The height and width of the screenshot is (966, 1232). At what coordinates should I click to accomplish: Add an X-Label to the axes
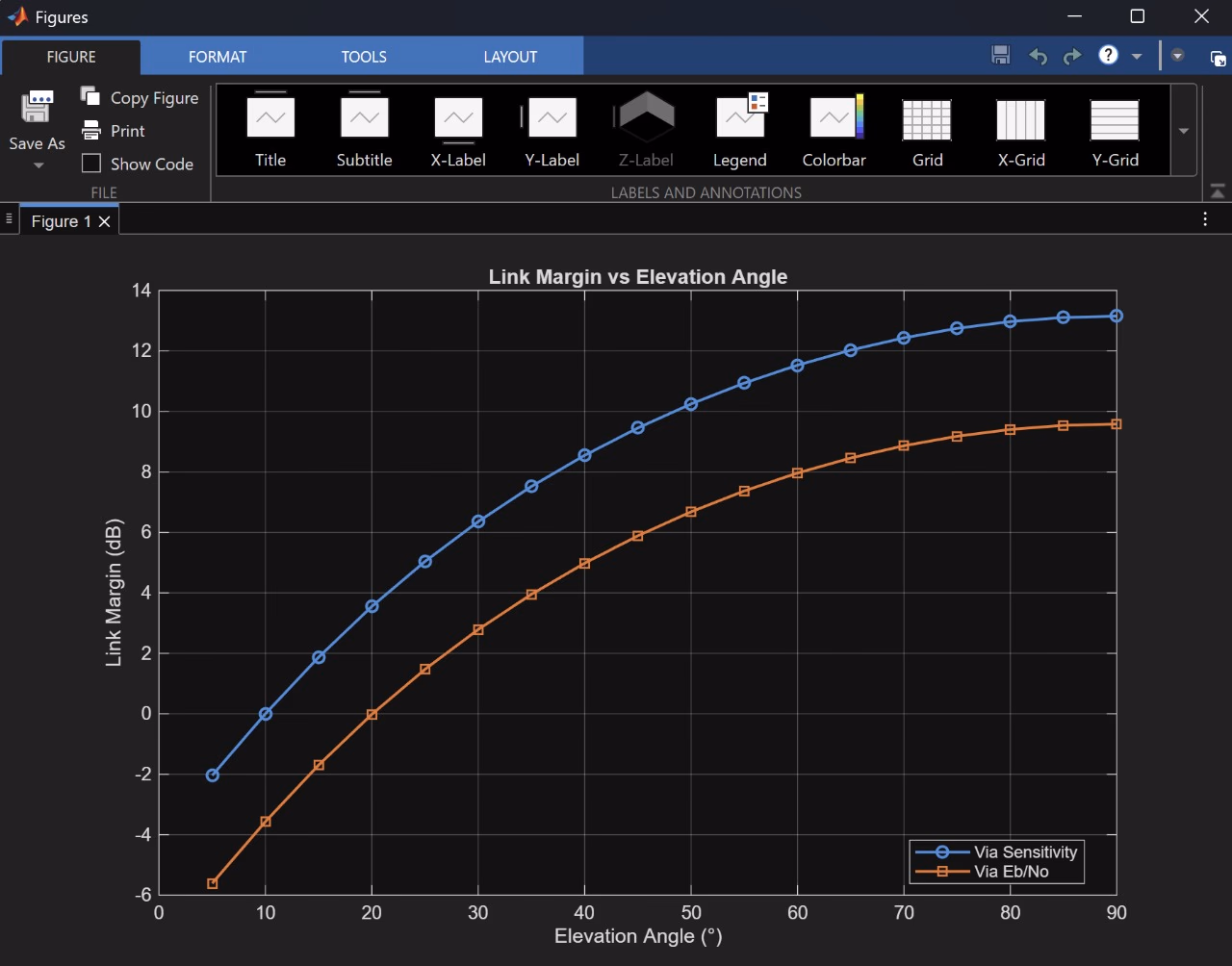click(x=458, y=131)
